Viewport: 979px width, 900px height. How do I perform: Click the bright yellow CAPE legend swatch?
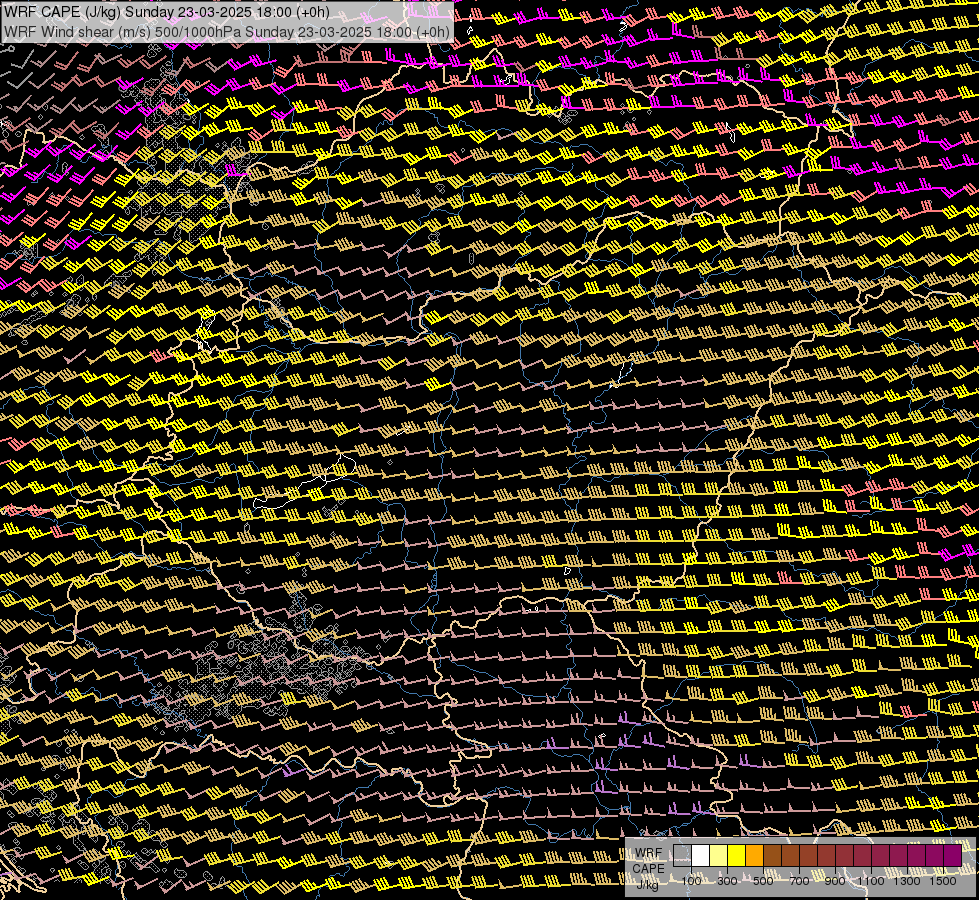[x=736, y=856]
